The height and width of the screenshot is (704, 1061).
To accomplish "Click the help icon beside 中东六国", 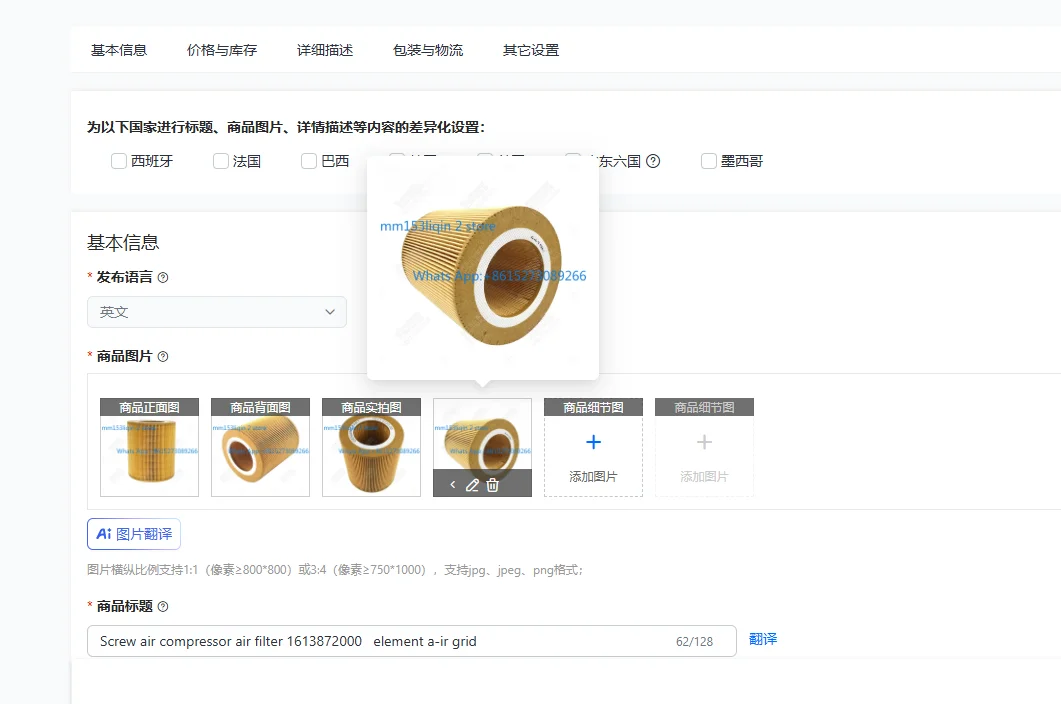I will (x=653, y=161).
